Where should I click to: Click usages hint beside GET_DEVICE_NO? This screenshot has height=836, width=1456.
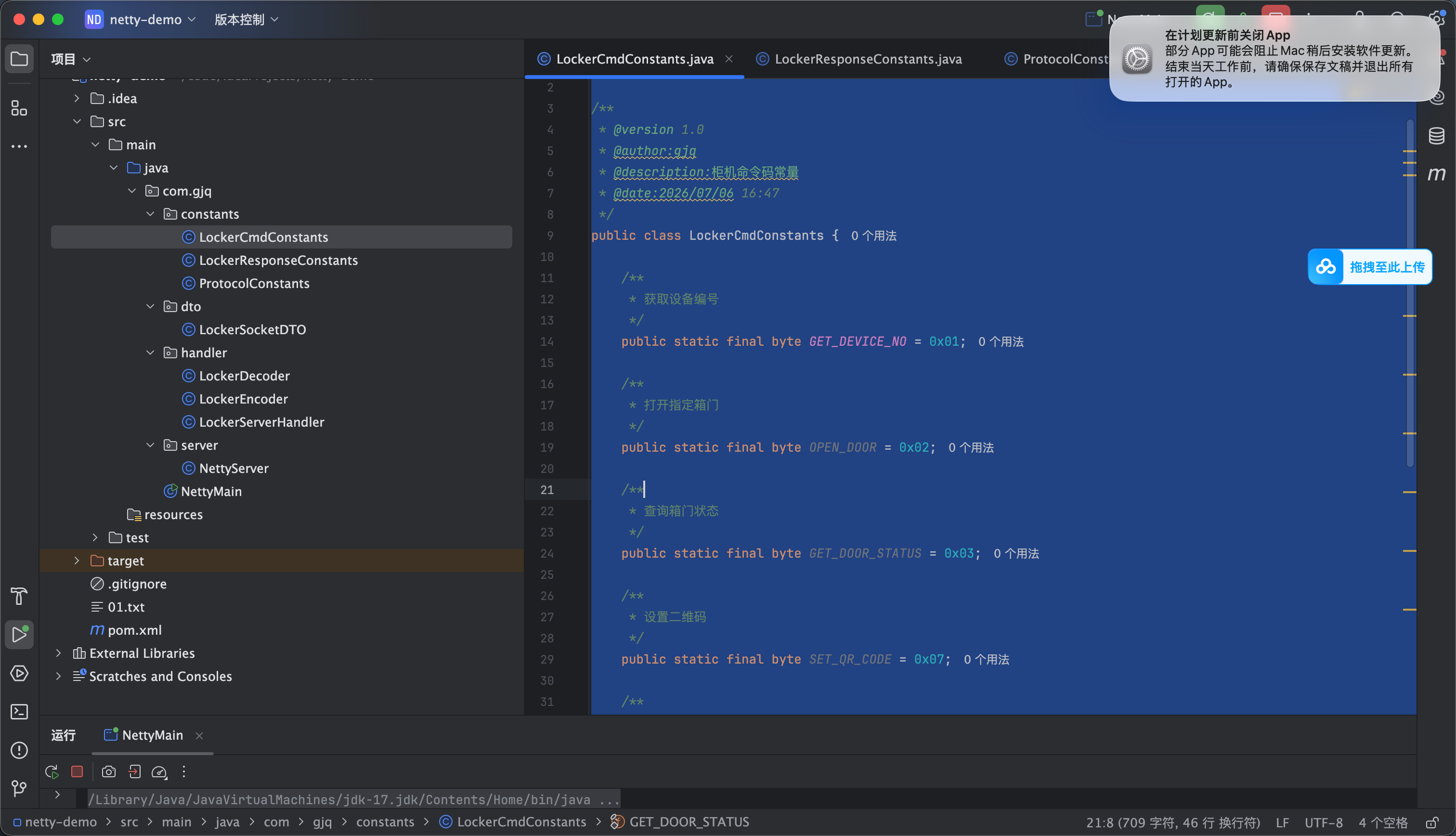point(1001,341)
